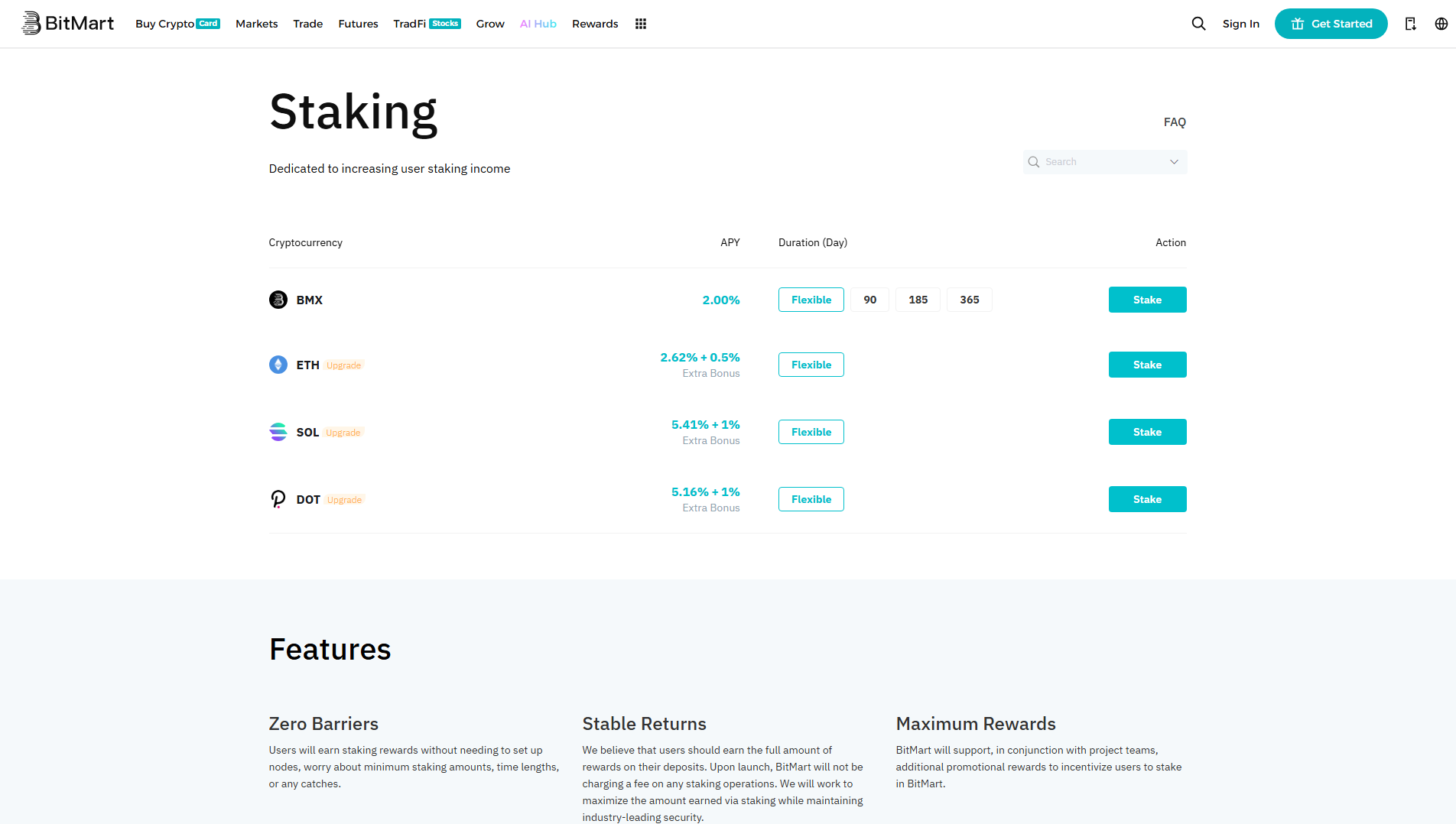Open the FAQ link

click(x=1175, y=122)
